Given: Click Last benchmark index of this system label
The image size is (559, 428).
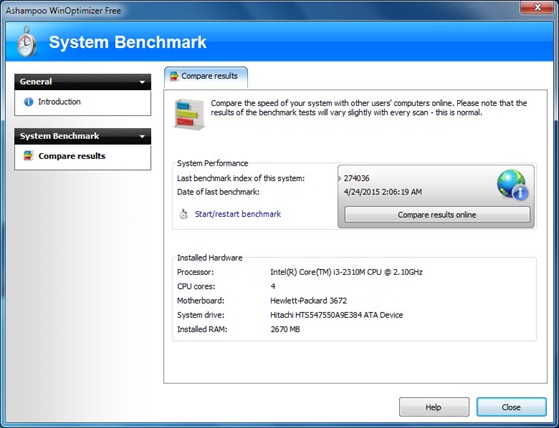Looking at the screenshot, I should 241,178.
